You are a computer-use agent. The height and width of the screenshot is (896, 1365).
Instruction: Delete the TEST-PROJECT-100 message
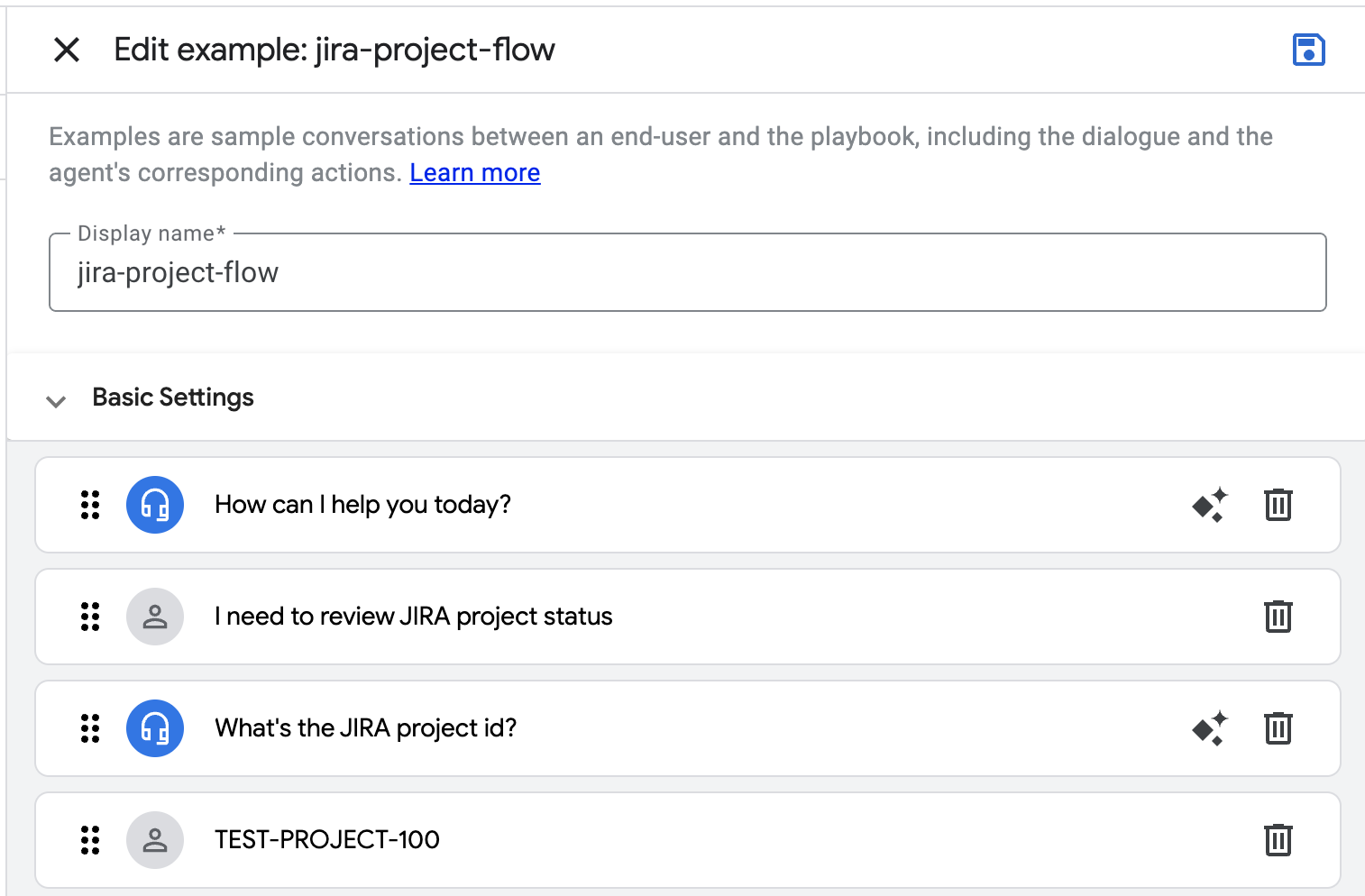click(1278, 840)
